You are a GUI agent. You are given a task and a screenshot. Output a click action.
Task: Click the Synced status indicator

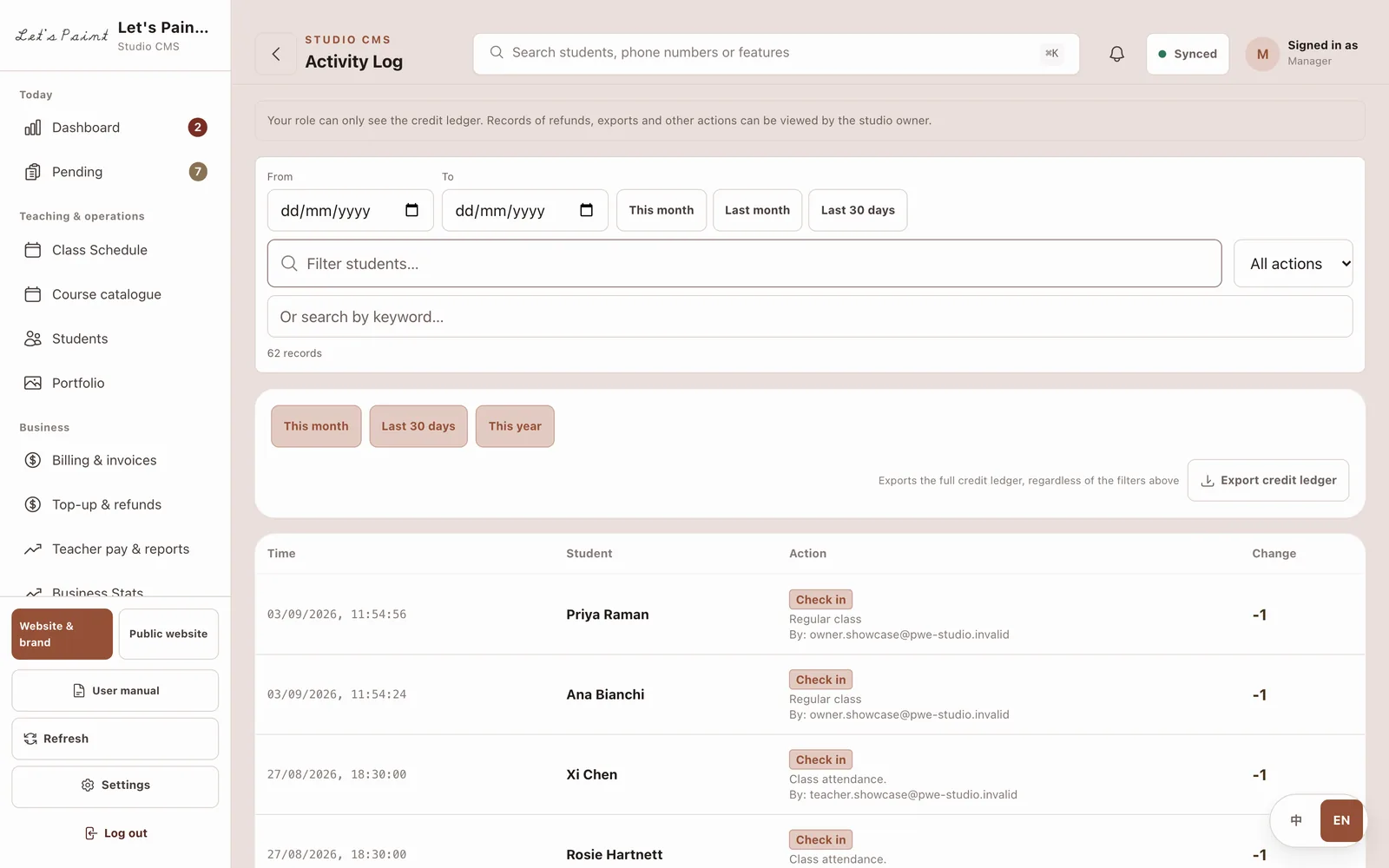point(1188,54)
